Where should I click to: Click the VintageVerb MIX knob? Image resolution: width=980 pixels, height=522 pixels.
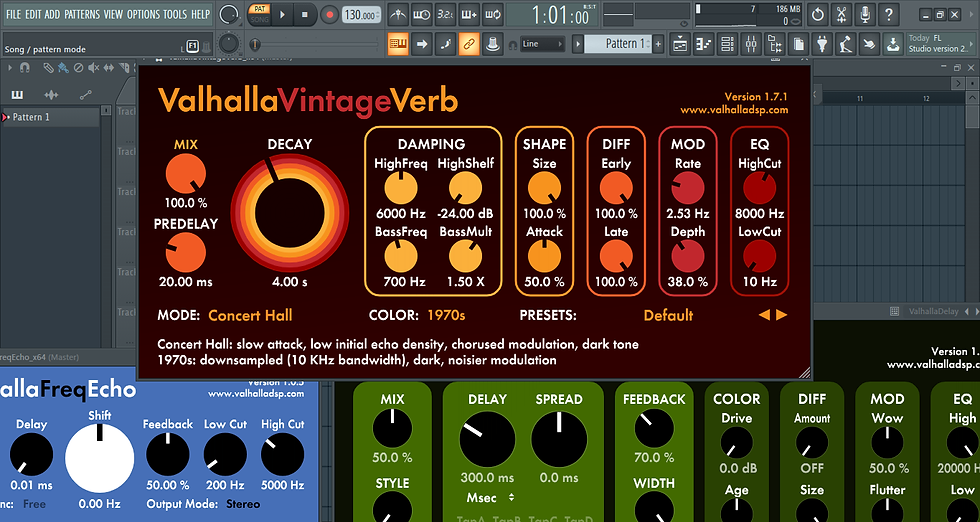coord(186,174)
